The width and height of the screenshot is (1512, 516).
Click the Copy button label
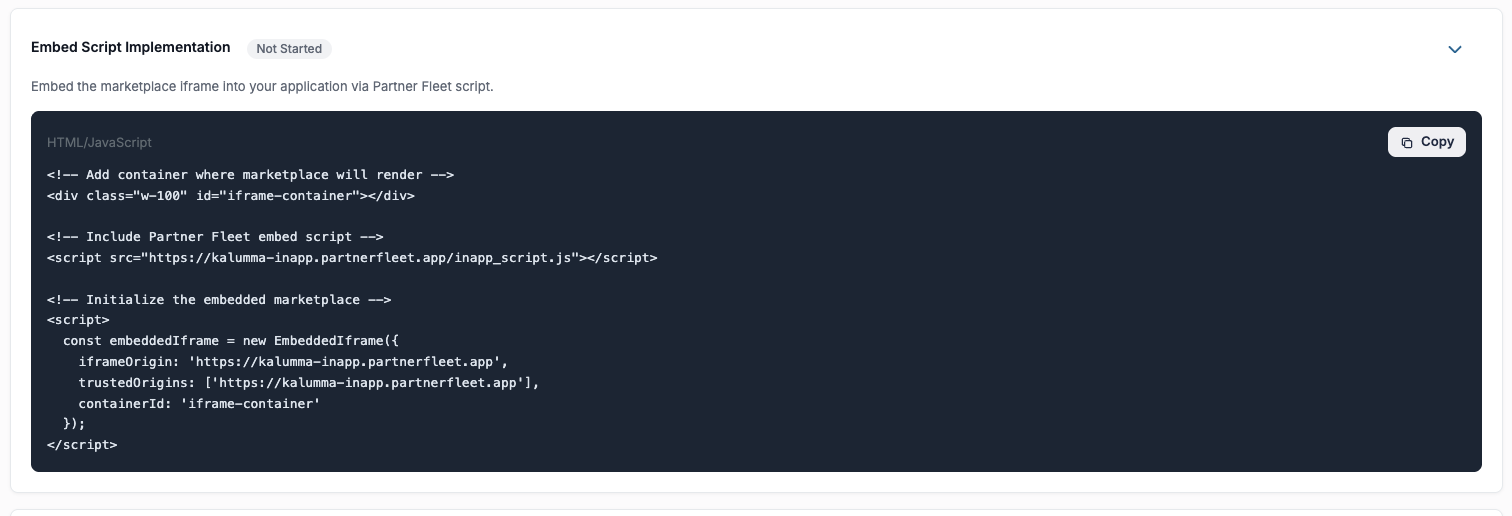pyautogui.click(x=1437, y=142)
